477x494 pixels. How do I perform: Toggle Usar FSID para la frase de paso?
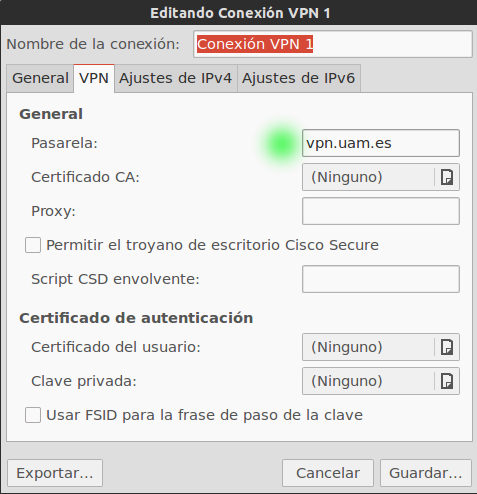coord(33,415)
